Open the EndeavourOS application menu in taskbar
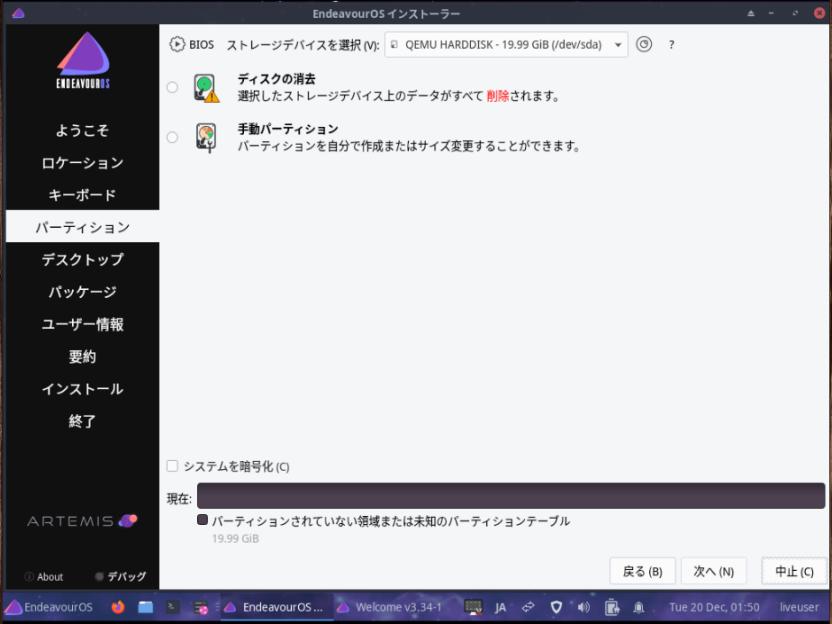The height and width of the screenshot is (624, 832). tap(49, 607)
